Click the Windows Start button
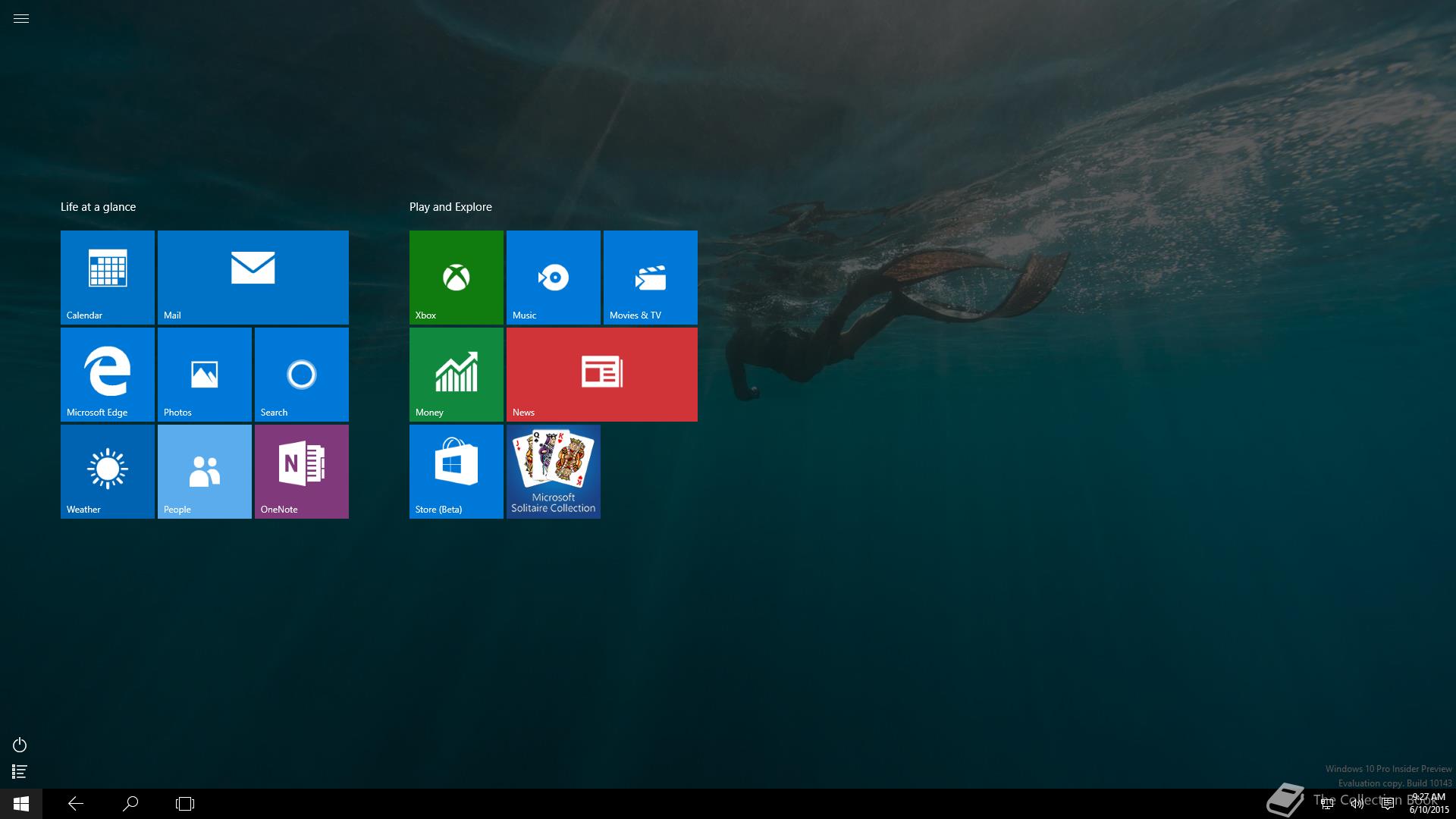Viewport: 1456px width, 819px height. [x=21, y=804]
